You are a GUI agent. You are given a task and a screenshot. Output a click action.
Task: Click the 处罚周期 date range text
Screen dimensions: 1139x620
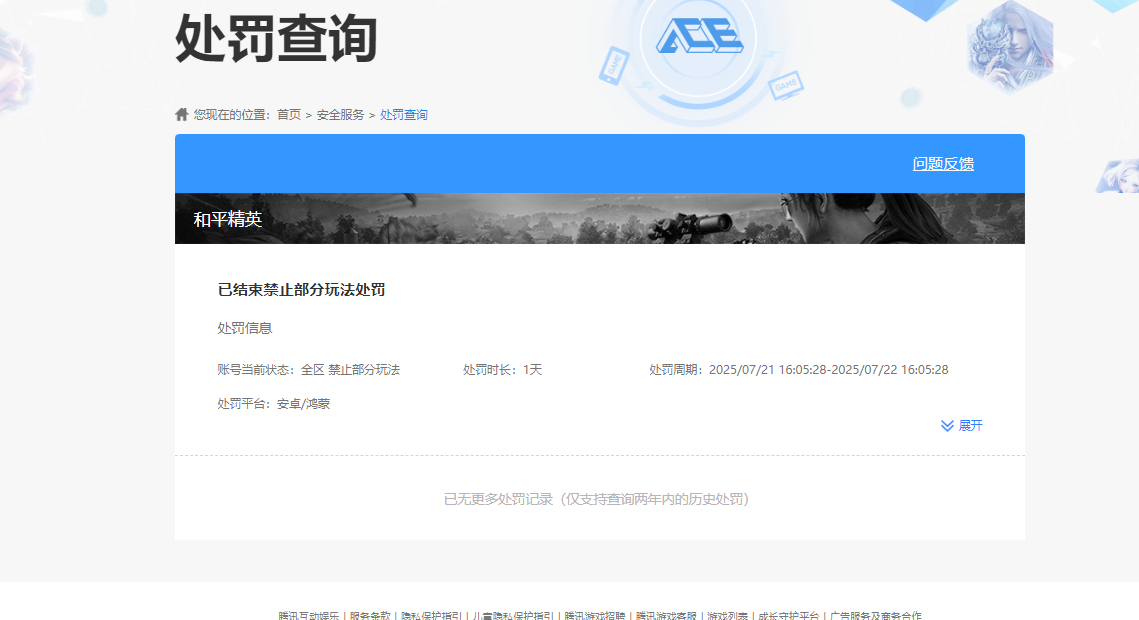(798, 370)
